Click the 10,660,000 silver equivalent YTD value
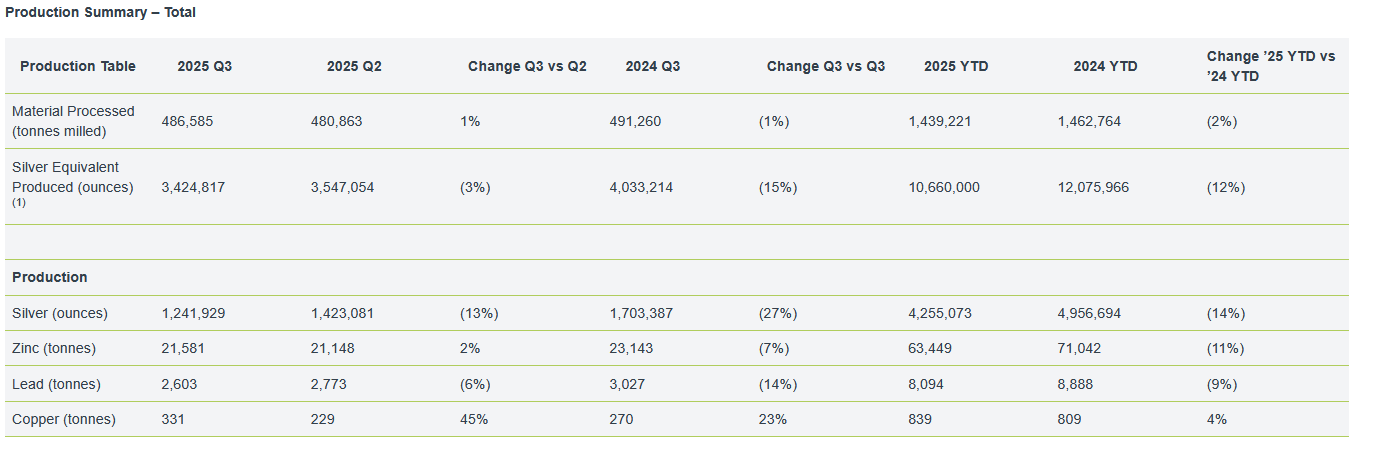The width and height of the screenshot is (1380, 451). 944,188
